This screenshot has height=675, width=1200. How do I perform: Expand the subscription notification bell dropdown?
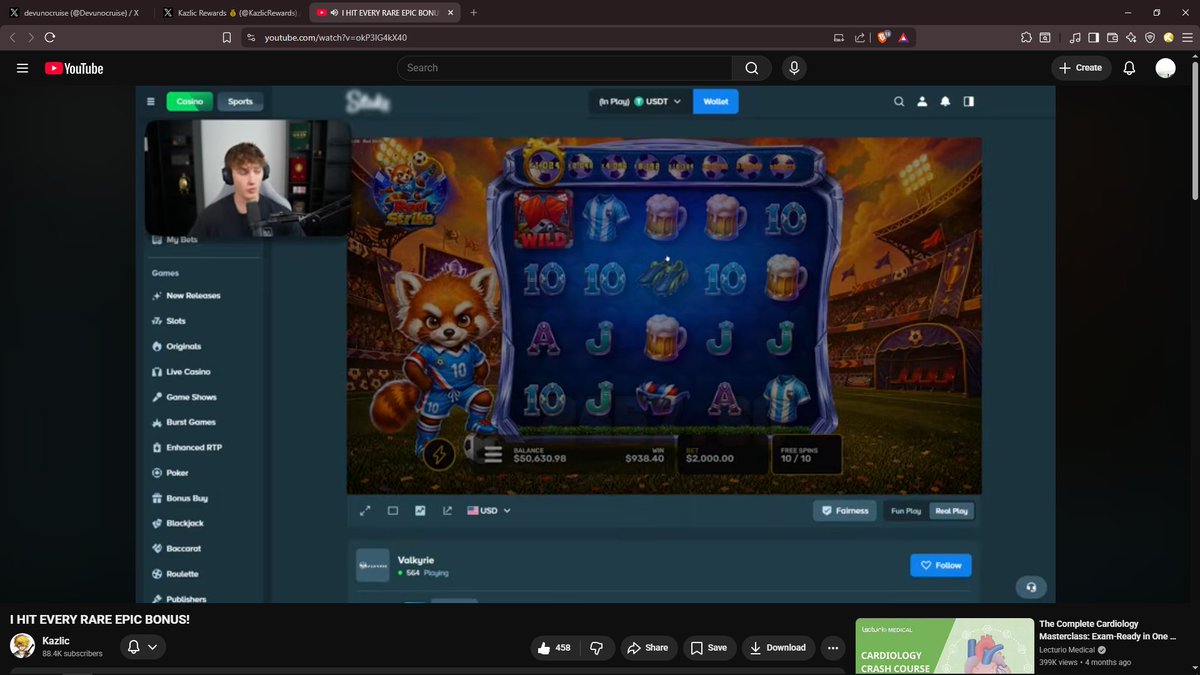point(143,647)
